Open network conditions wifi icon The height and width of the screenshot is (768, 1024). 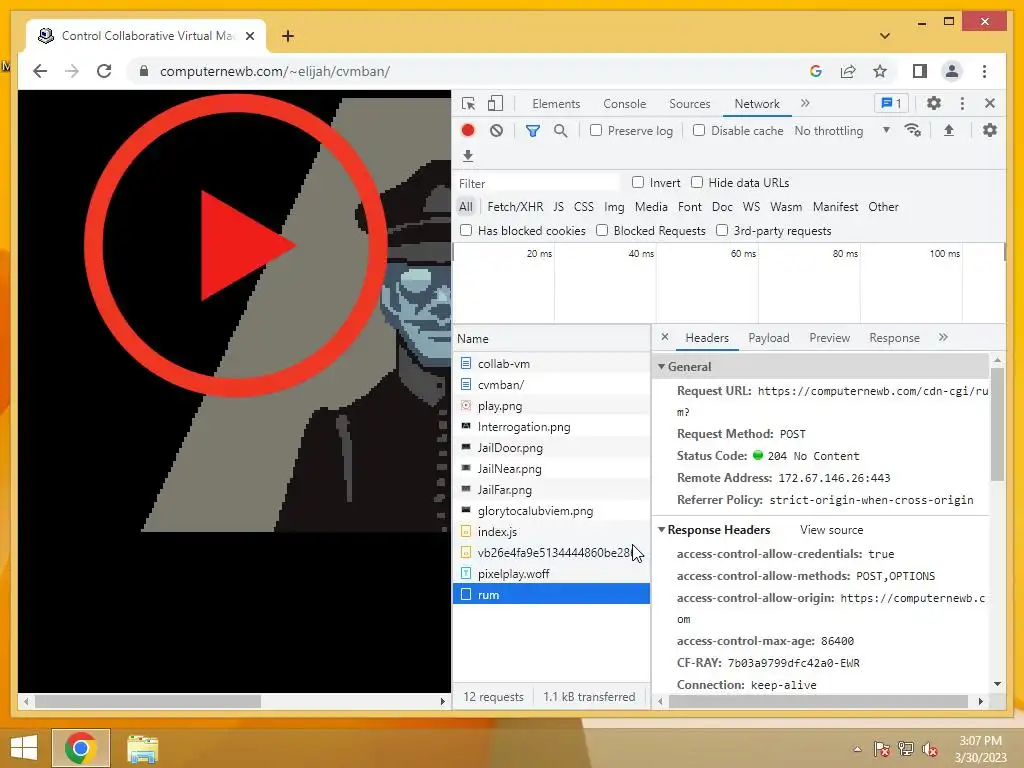pyautogui.click(x=912, y=131)
